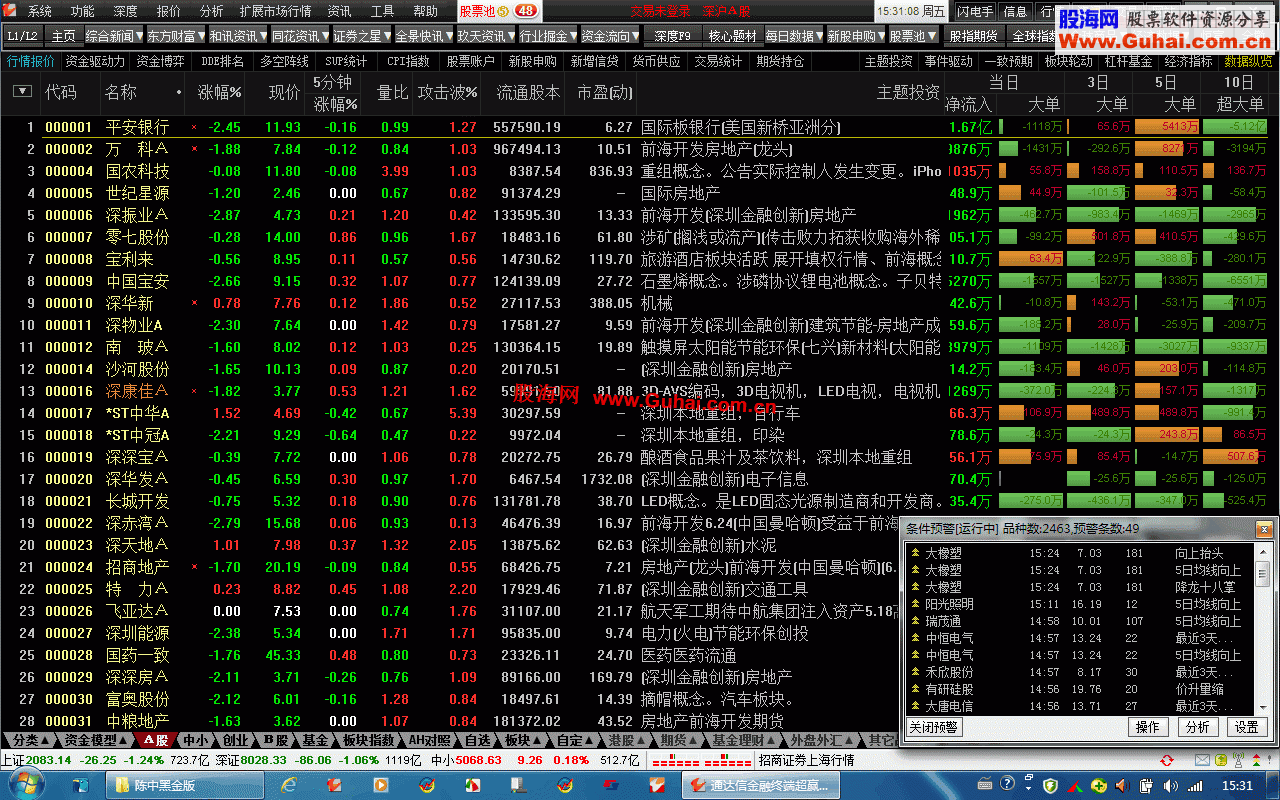Click the alert icon beside 有研硅股

coord(915,689)
